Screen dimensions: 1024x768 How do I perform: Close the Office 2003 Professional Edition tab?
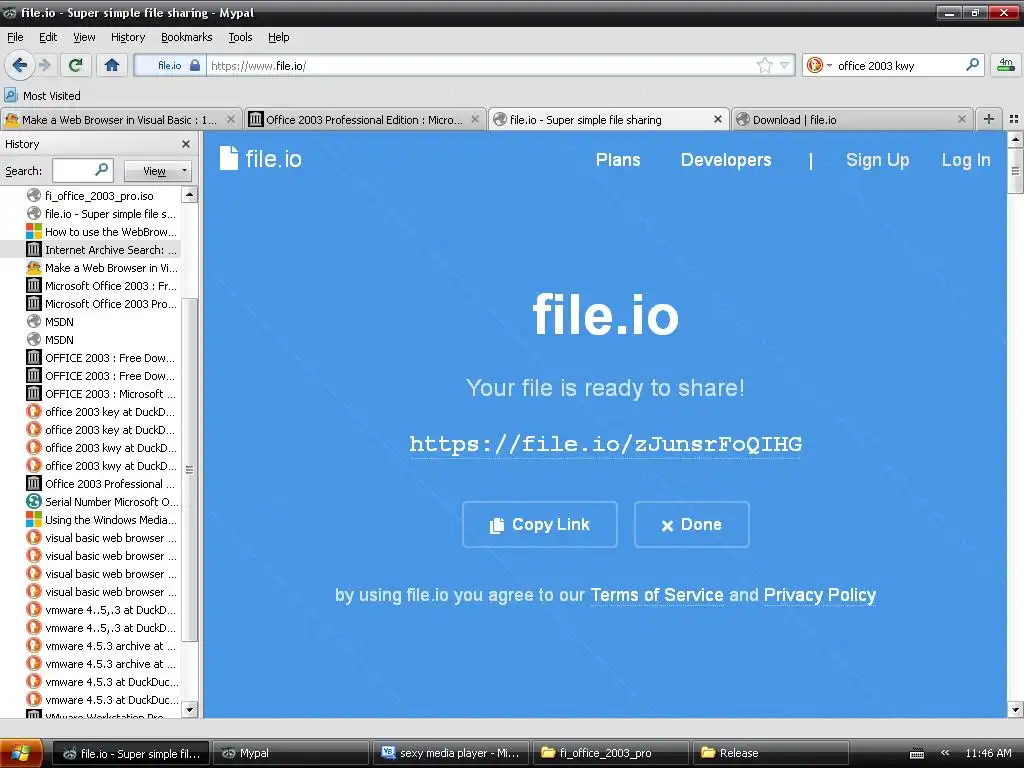point(475,120)
